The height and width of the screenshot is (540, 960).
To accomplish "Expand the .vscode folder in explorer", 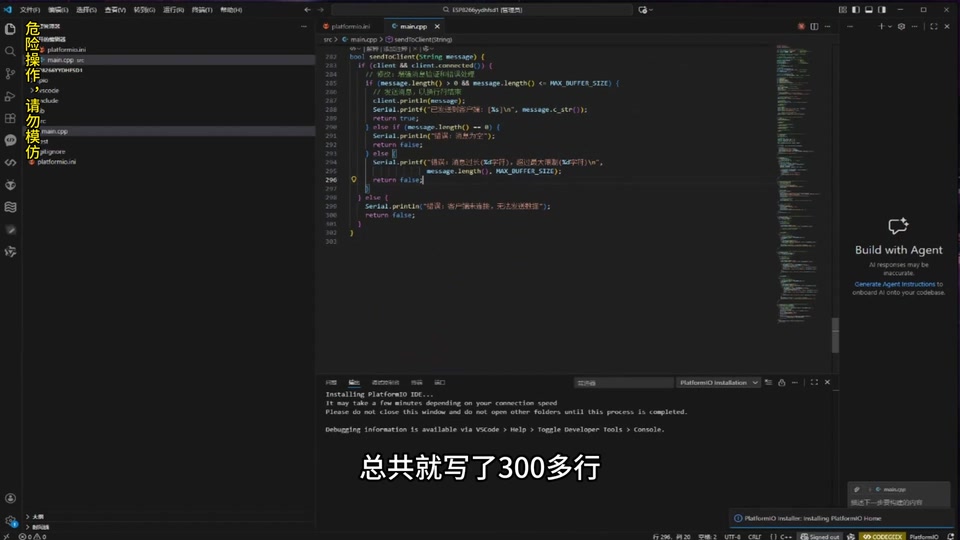I will [48, 90].
